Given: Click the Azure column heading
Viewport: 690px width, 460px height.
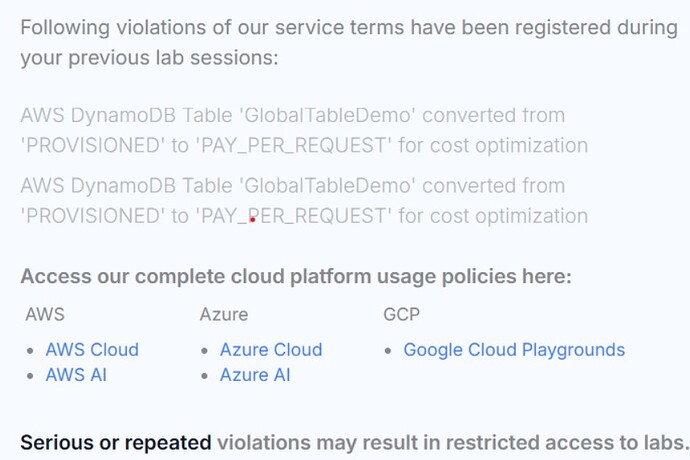Looking at the screenshot, I should (224, 314).
